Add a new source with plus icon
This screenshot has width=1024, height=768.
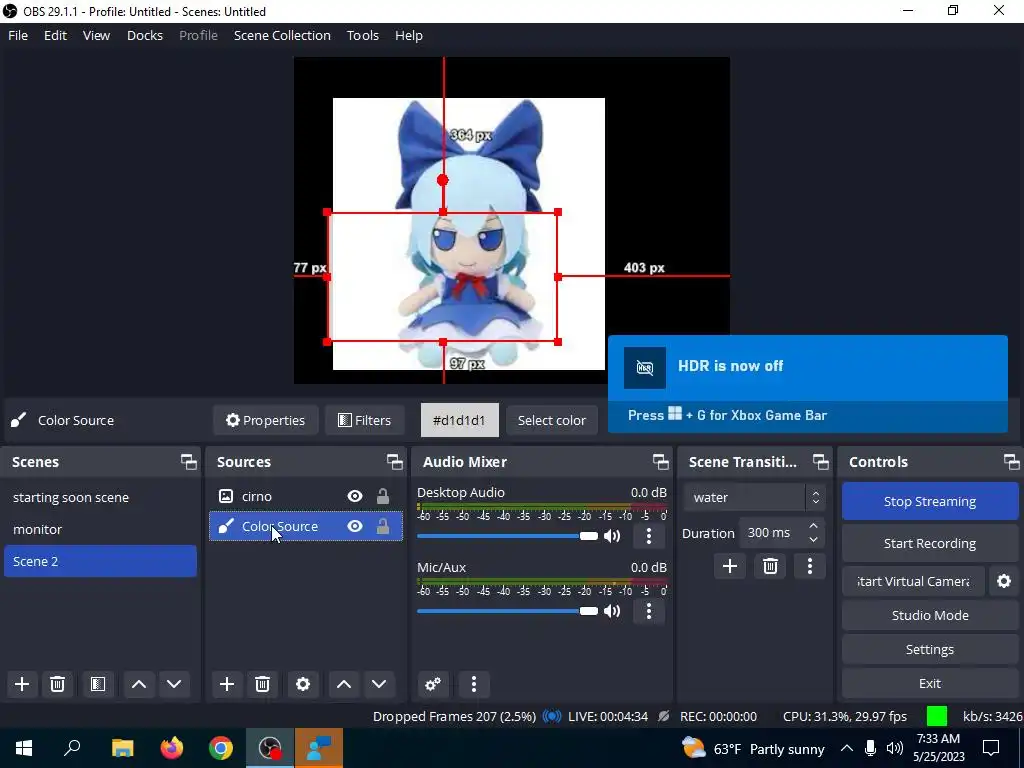coord(227,684)
